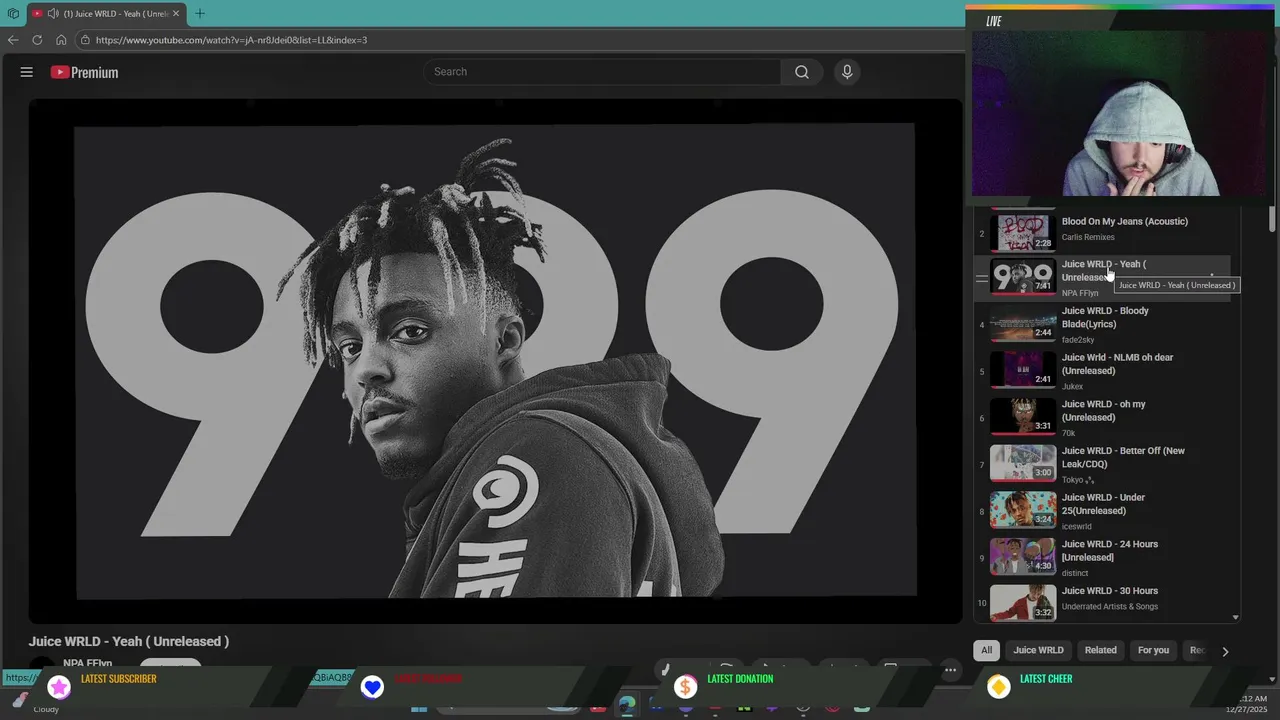Image resolution: width=1280 pixels, height=720 pixels.
Task: Open the oh my video thumbnail
Action: click(x=1023, y=416)
